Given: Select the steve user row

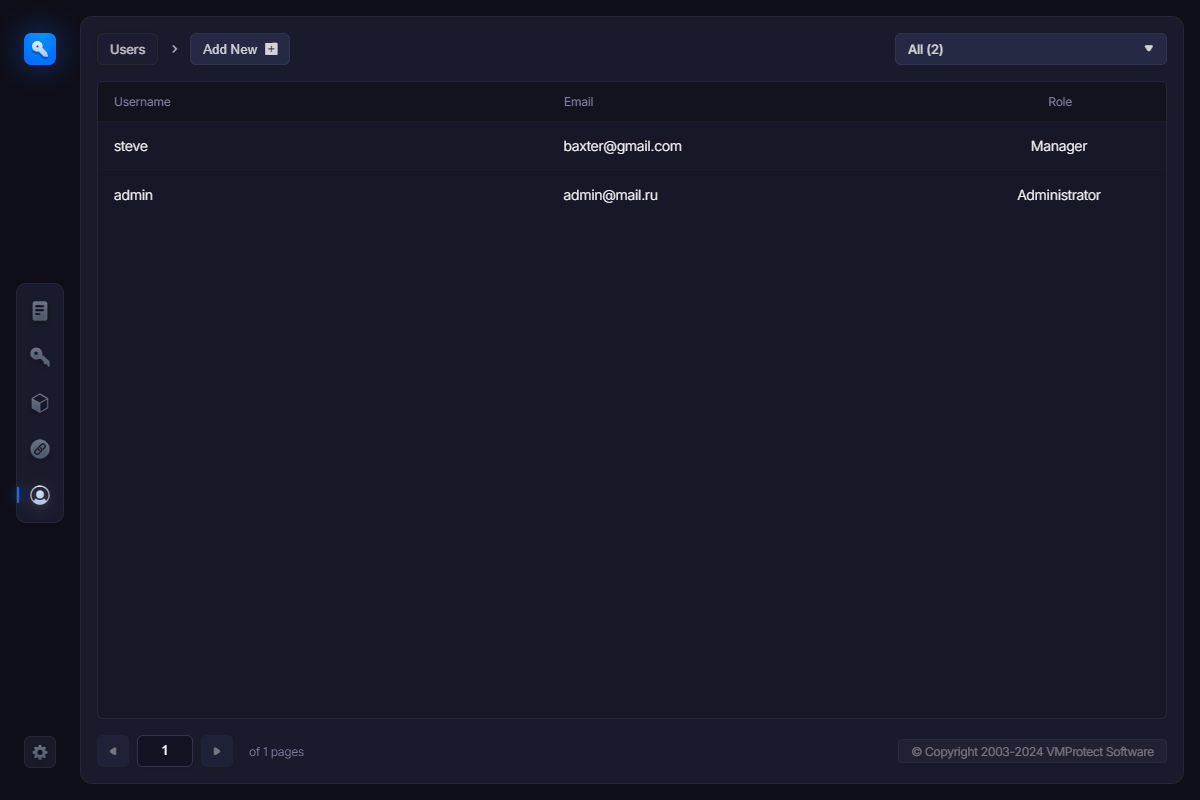Looking at the screenshot, I should [131, 146].
